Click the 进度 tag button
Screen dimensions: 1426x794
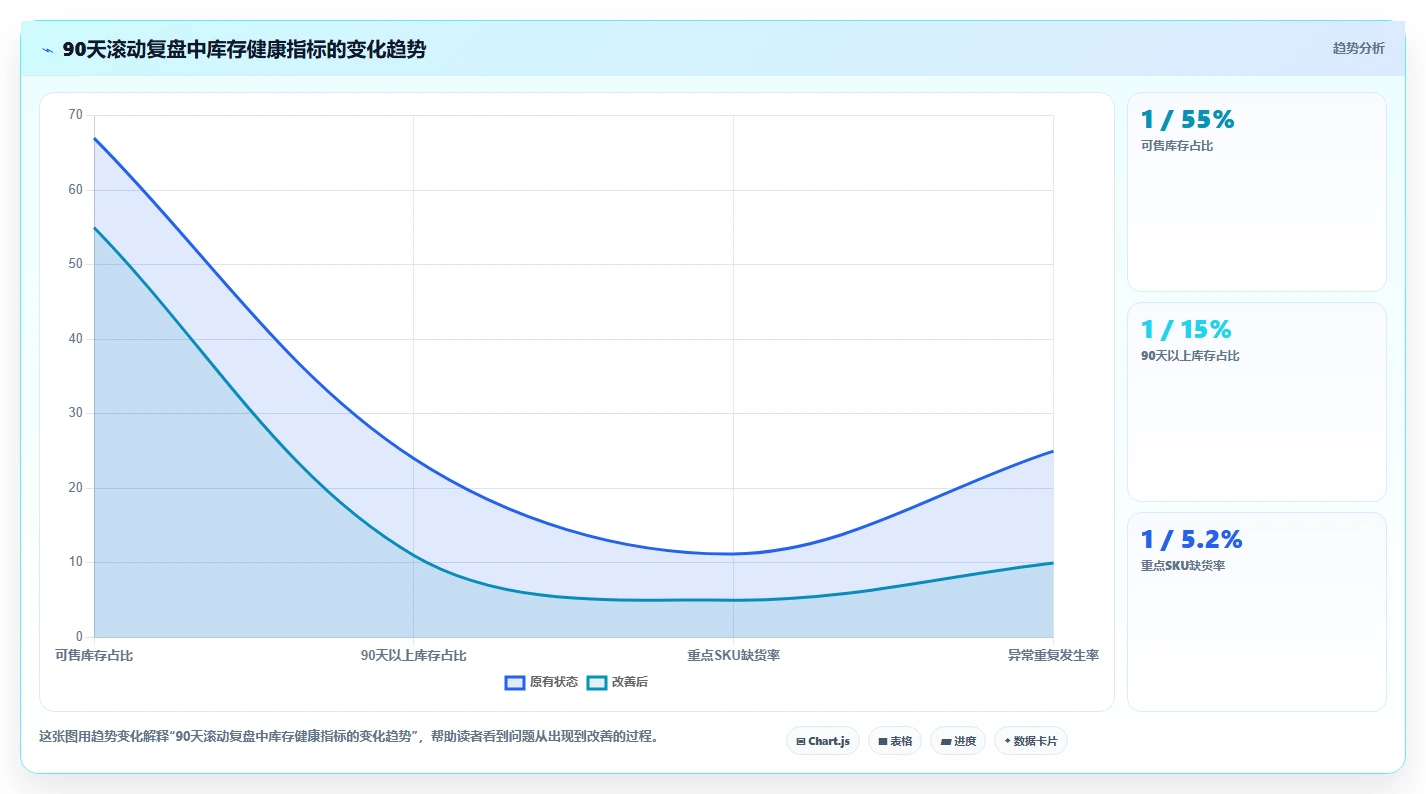click(x=957, y=741)
